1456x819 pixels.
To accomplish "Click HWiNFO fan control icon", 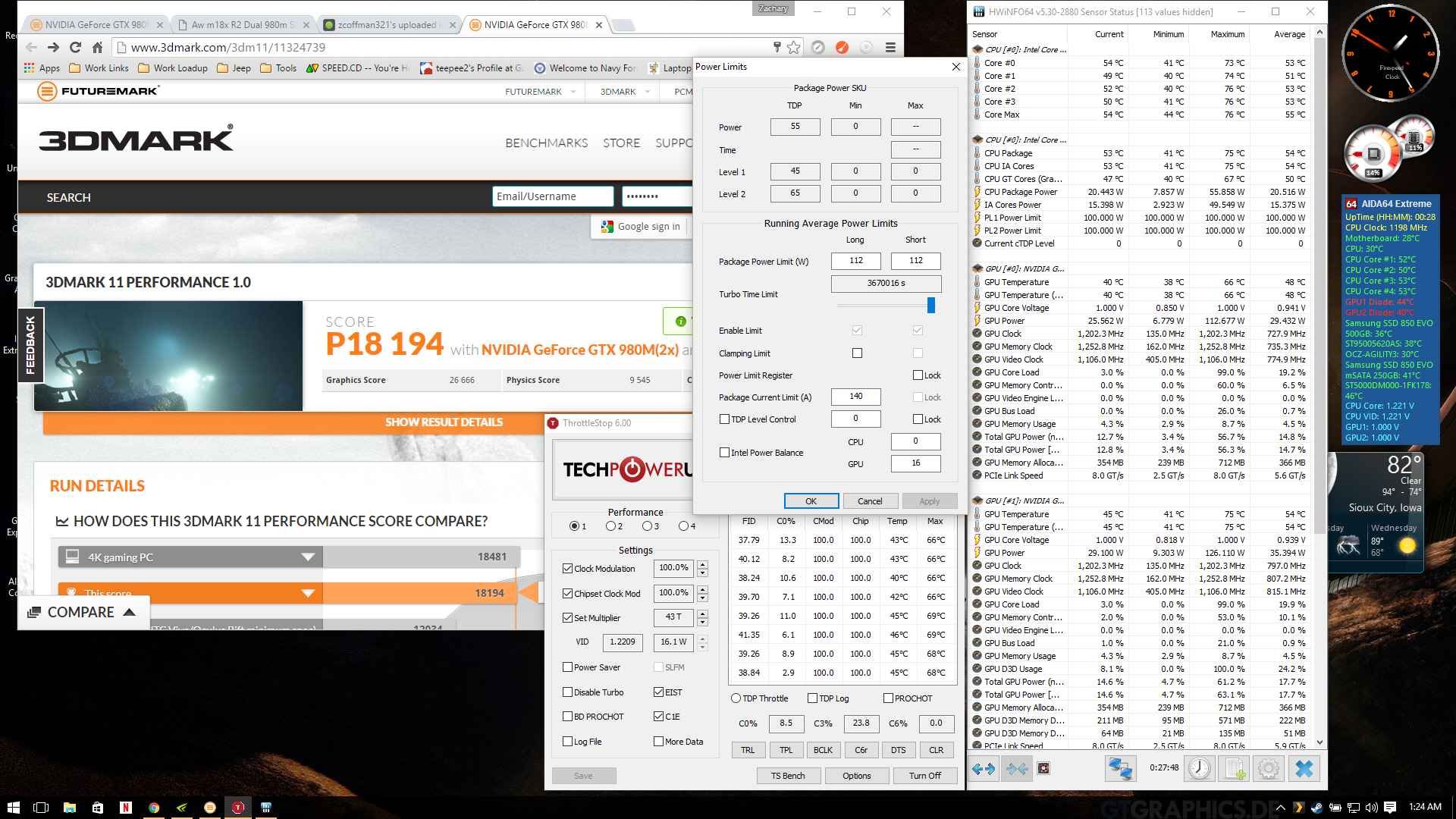I will pos(1043,769).
